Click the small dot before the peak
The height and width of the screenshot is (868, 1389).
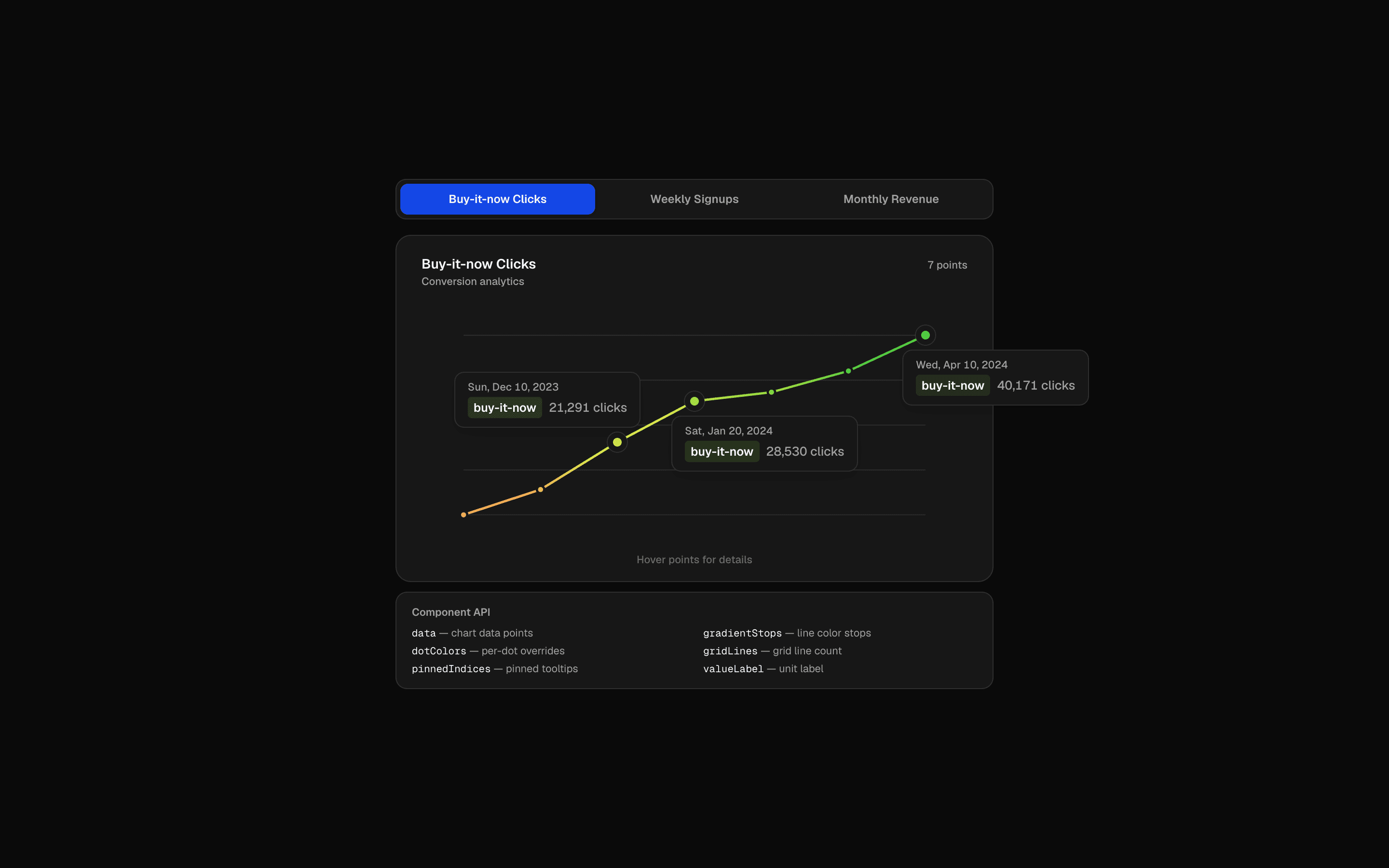pyautogui.click(x=848, y=371)
